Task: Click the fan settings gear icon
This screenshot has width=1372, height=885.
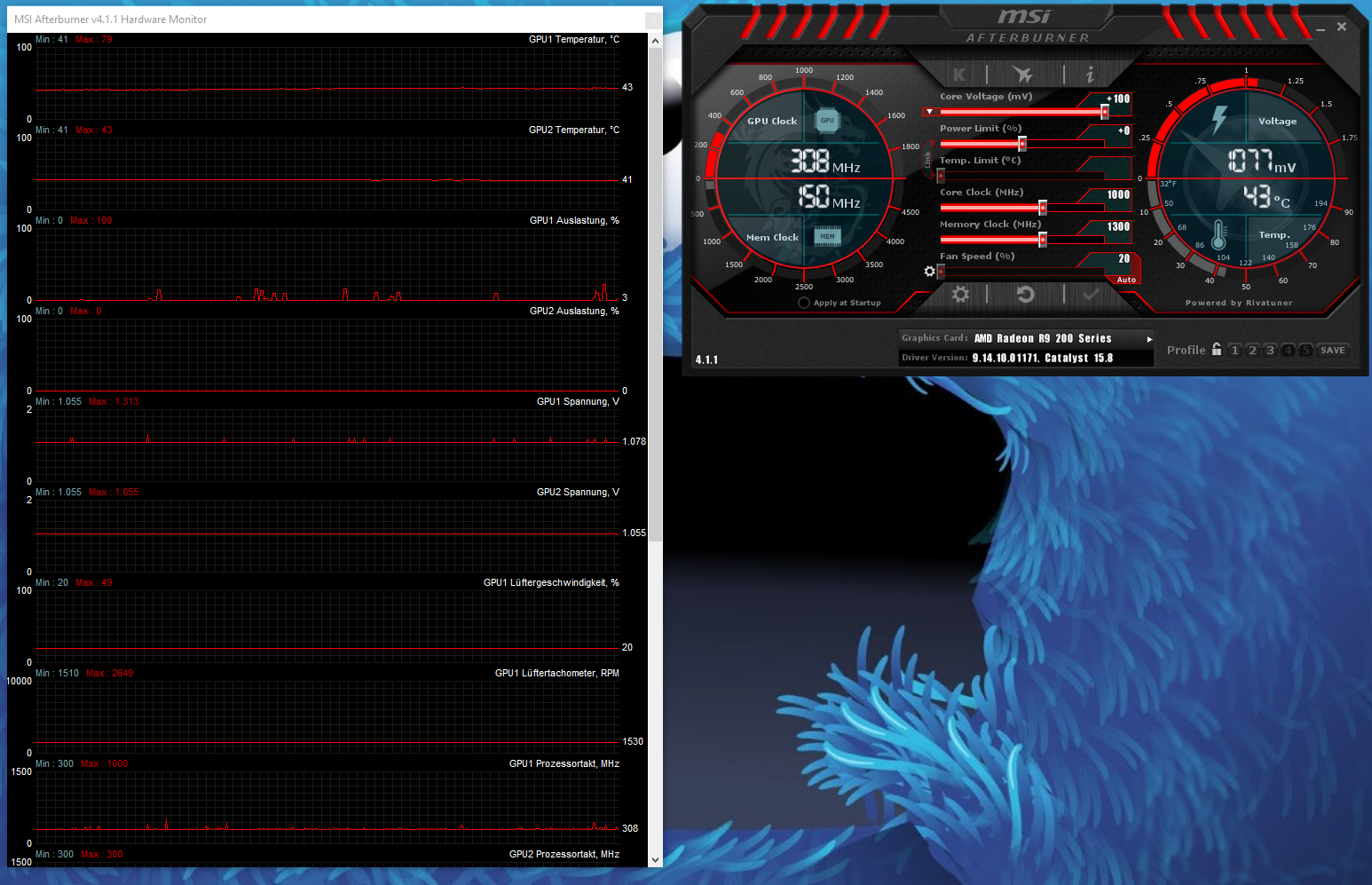Action: pos(929,271)
